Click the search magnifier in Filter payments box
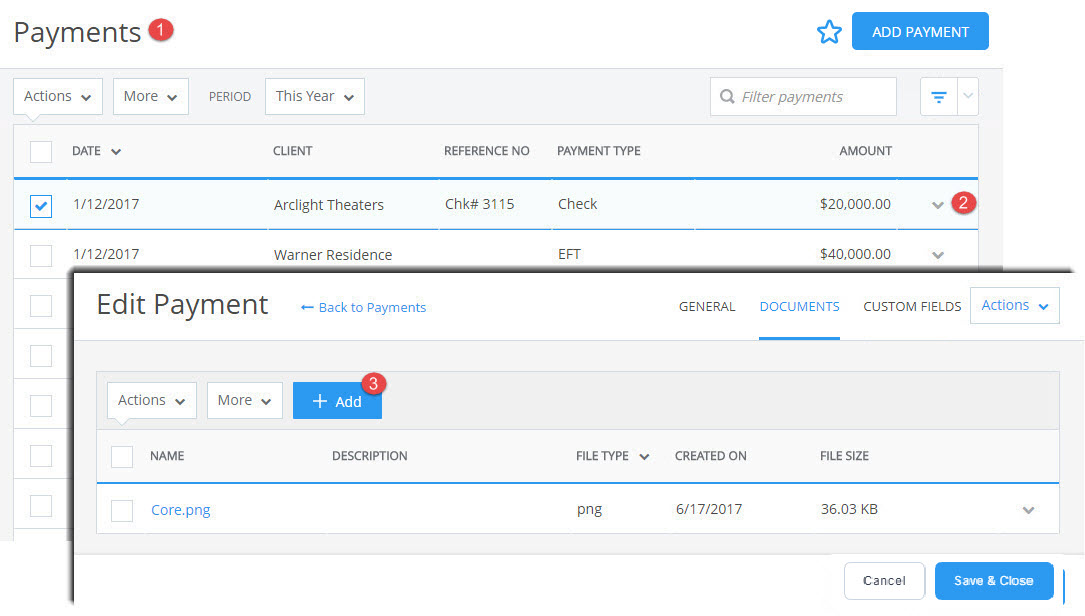 (x=727, y=96)
